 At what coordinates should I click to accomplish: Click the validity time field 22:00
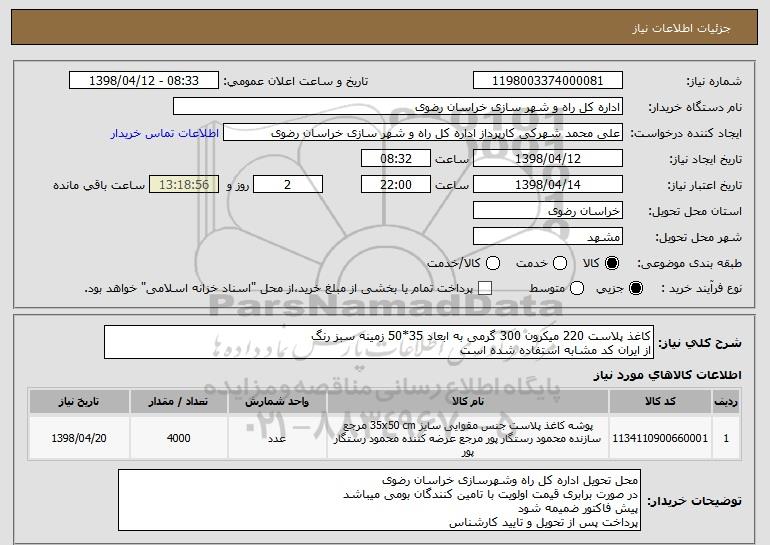396,185
